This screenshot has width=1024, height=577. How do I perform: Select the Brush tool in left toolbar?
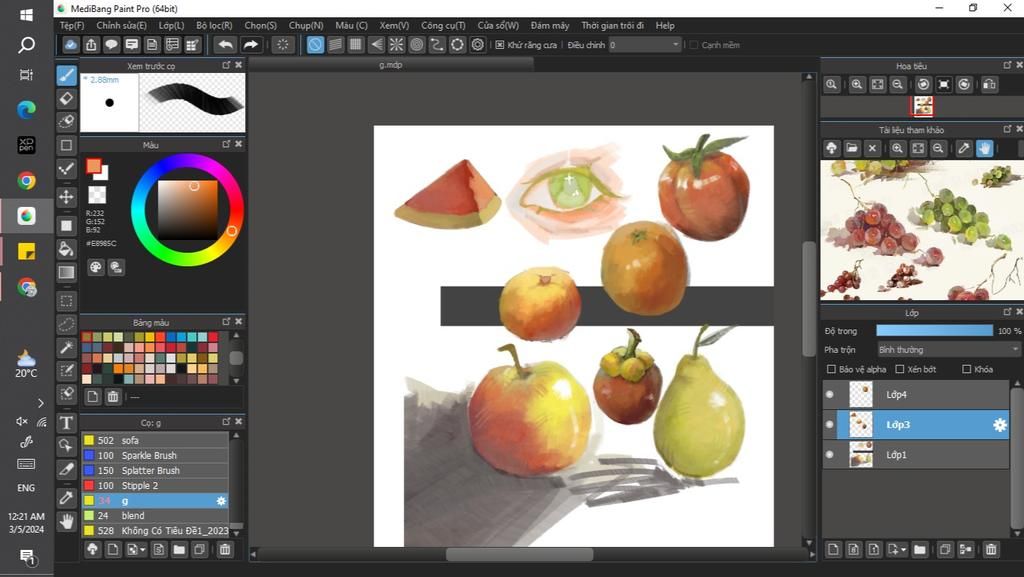[67, 76]
